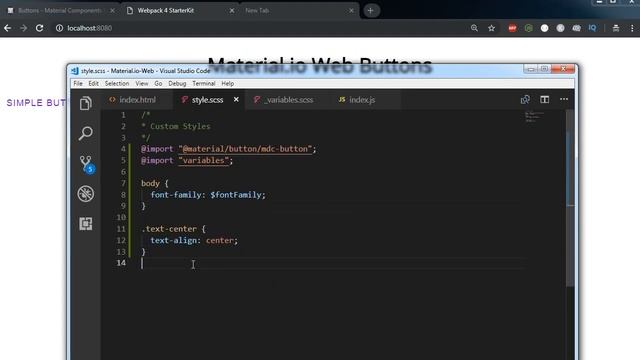Open the Terminal menu
This screenshot has height=360, width=640.
click(x=204, y=83)
